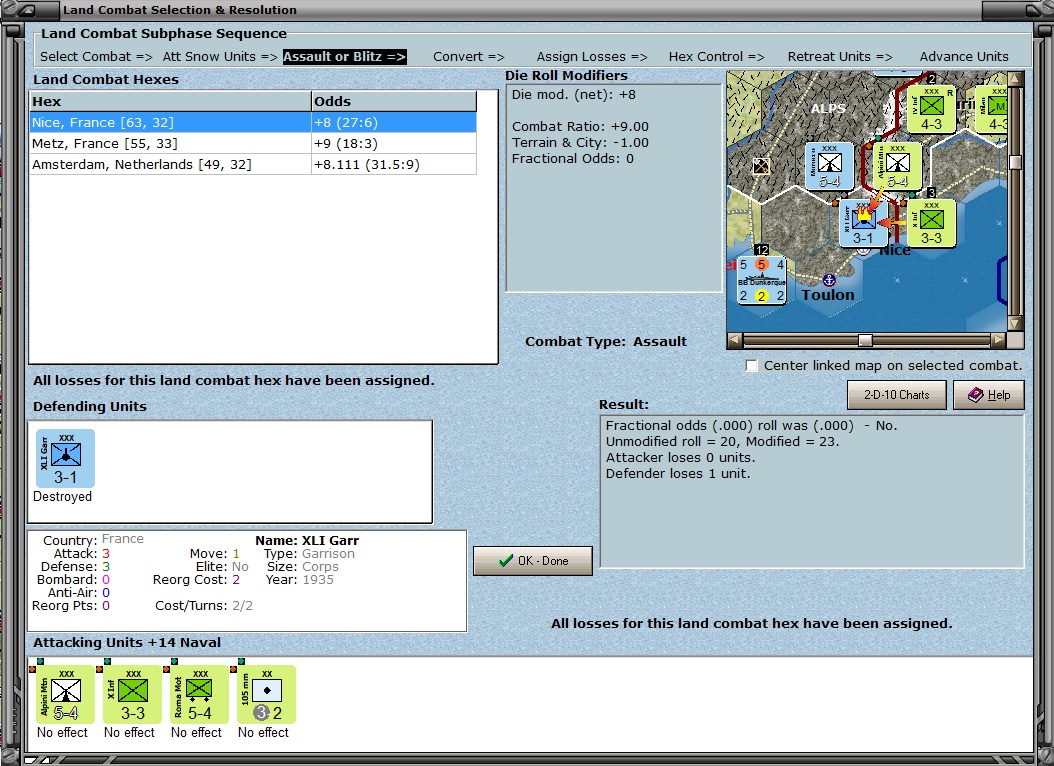Enable Center linked map on selected combat
This screenshot has height=766, width=1054.
pos(752,366)
